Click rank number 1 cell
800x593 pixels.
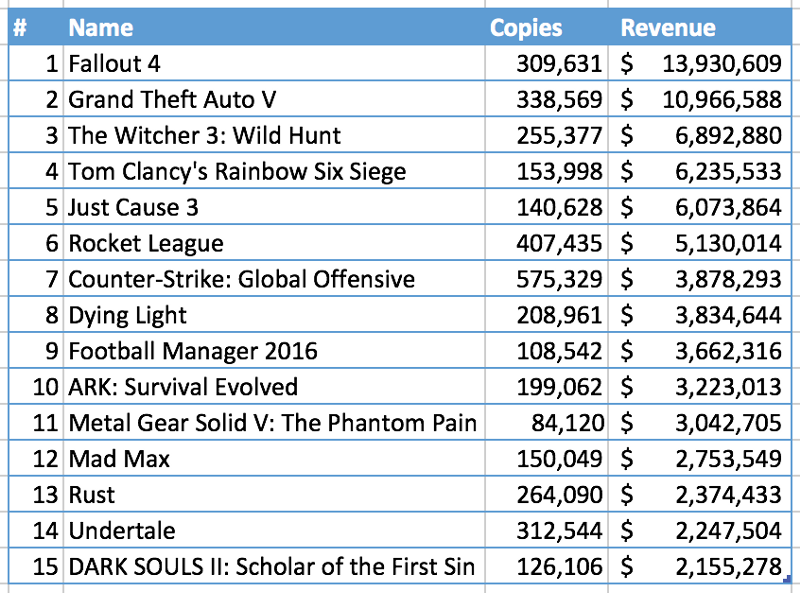pyautogui.click(x=36, y=63)
